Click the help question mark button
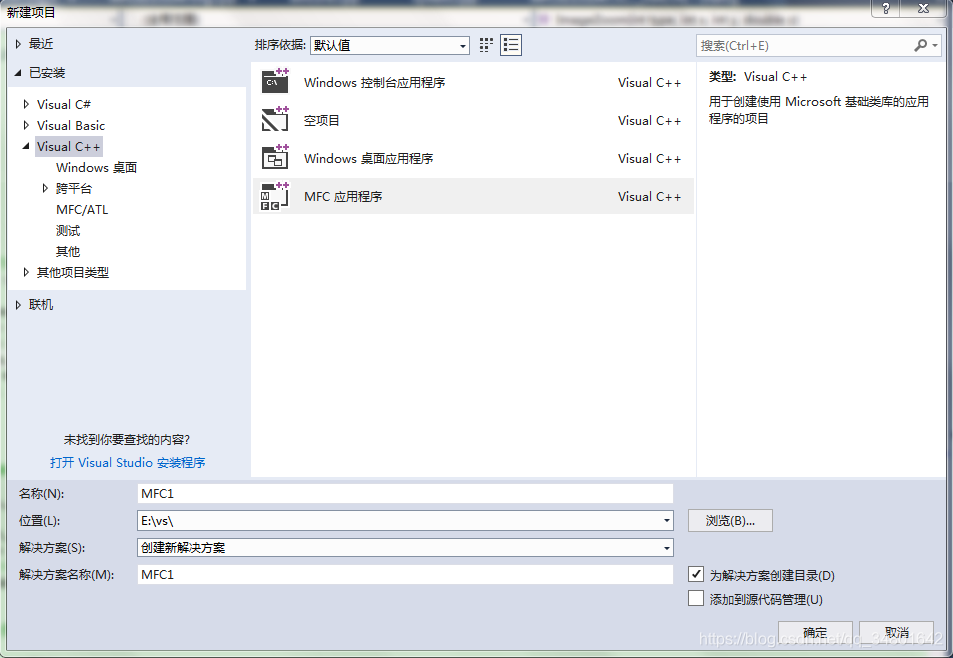 886,9
